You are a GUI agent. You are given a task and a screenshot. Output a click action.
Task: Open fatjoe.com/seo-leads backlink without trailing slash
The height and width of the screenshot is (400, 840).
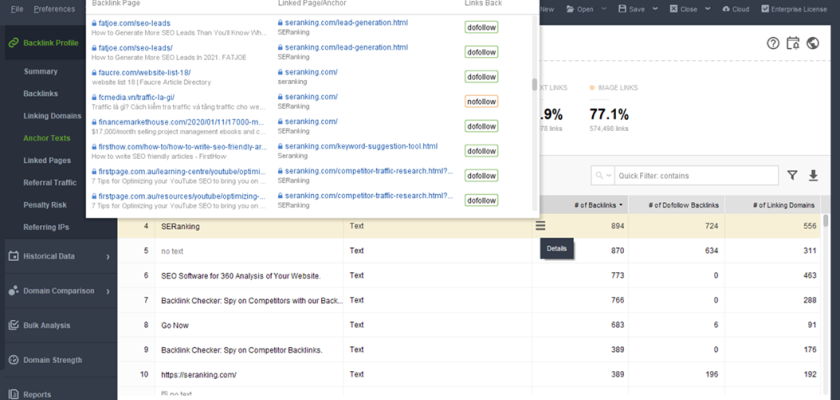[134, 23]
